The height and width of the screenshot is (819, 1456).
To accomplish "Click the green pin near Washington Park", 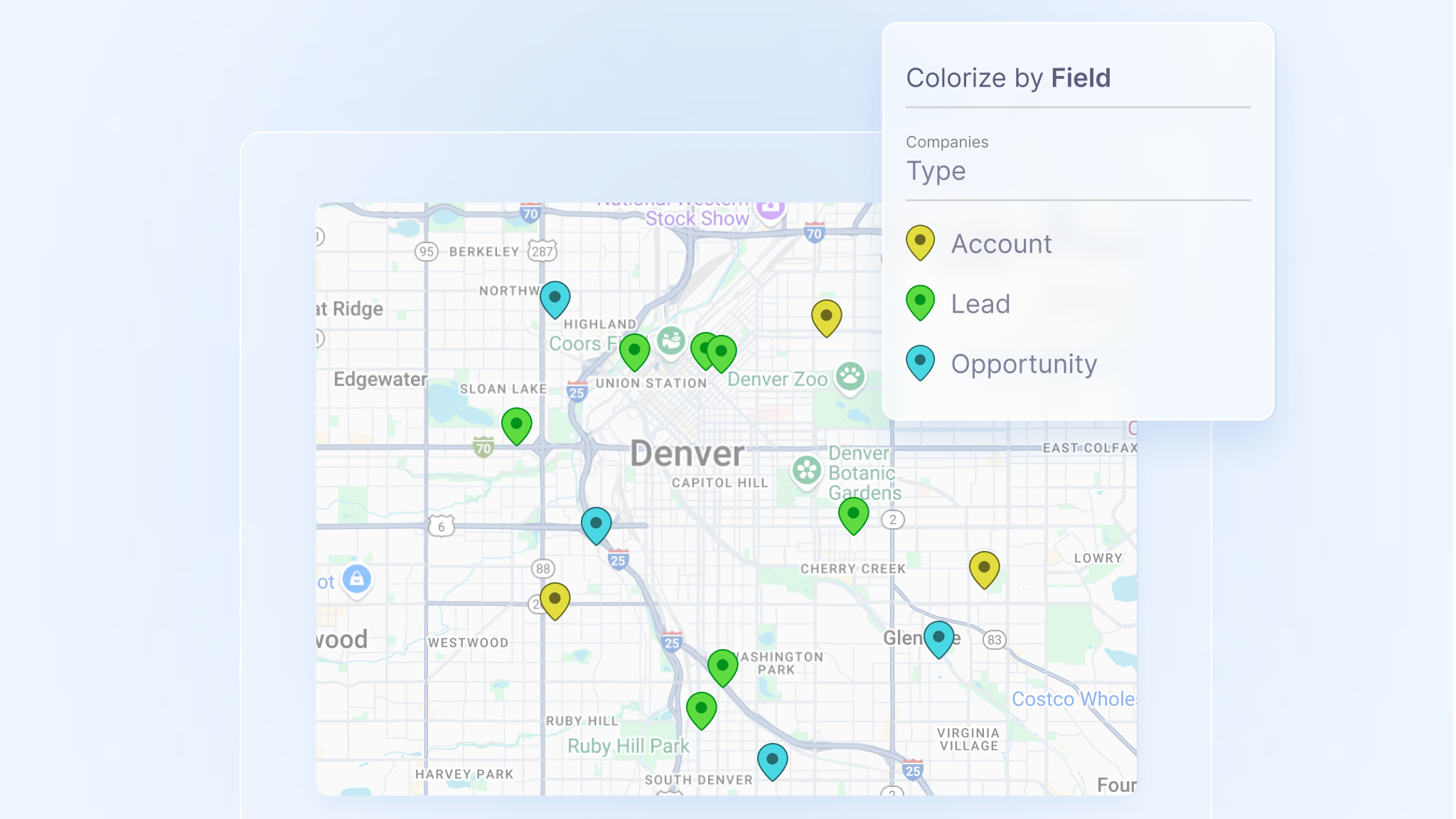I will [x=723, y=667].
